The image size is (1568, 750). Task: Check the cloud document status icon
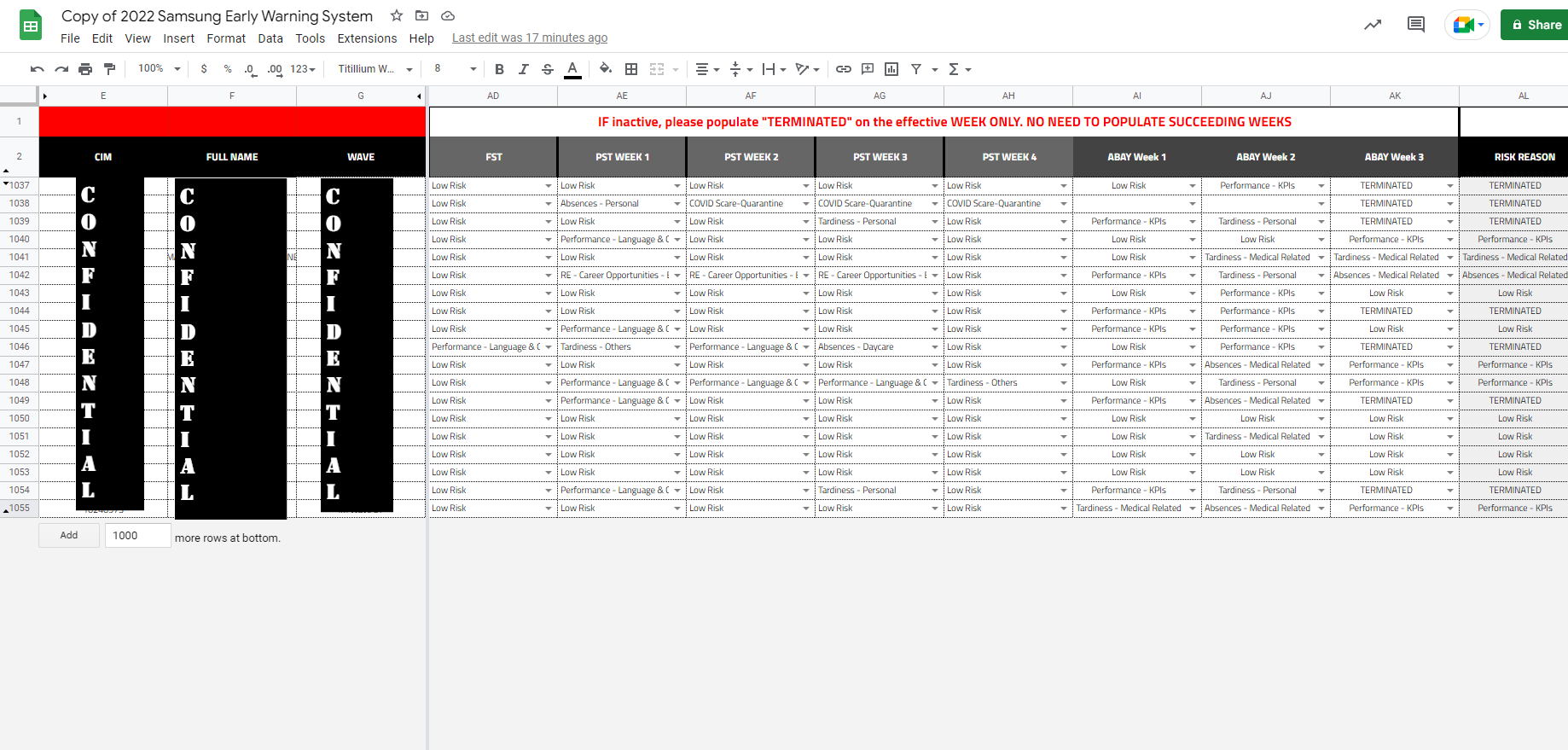[x=447, y=15]
